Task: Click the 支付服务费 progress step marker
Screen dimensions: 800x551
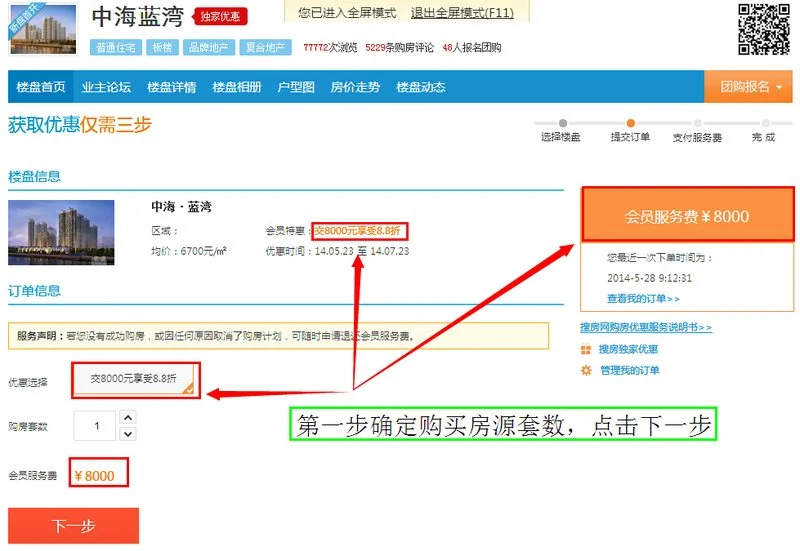Action: [x=697, y=123]
